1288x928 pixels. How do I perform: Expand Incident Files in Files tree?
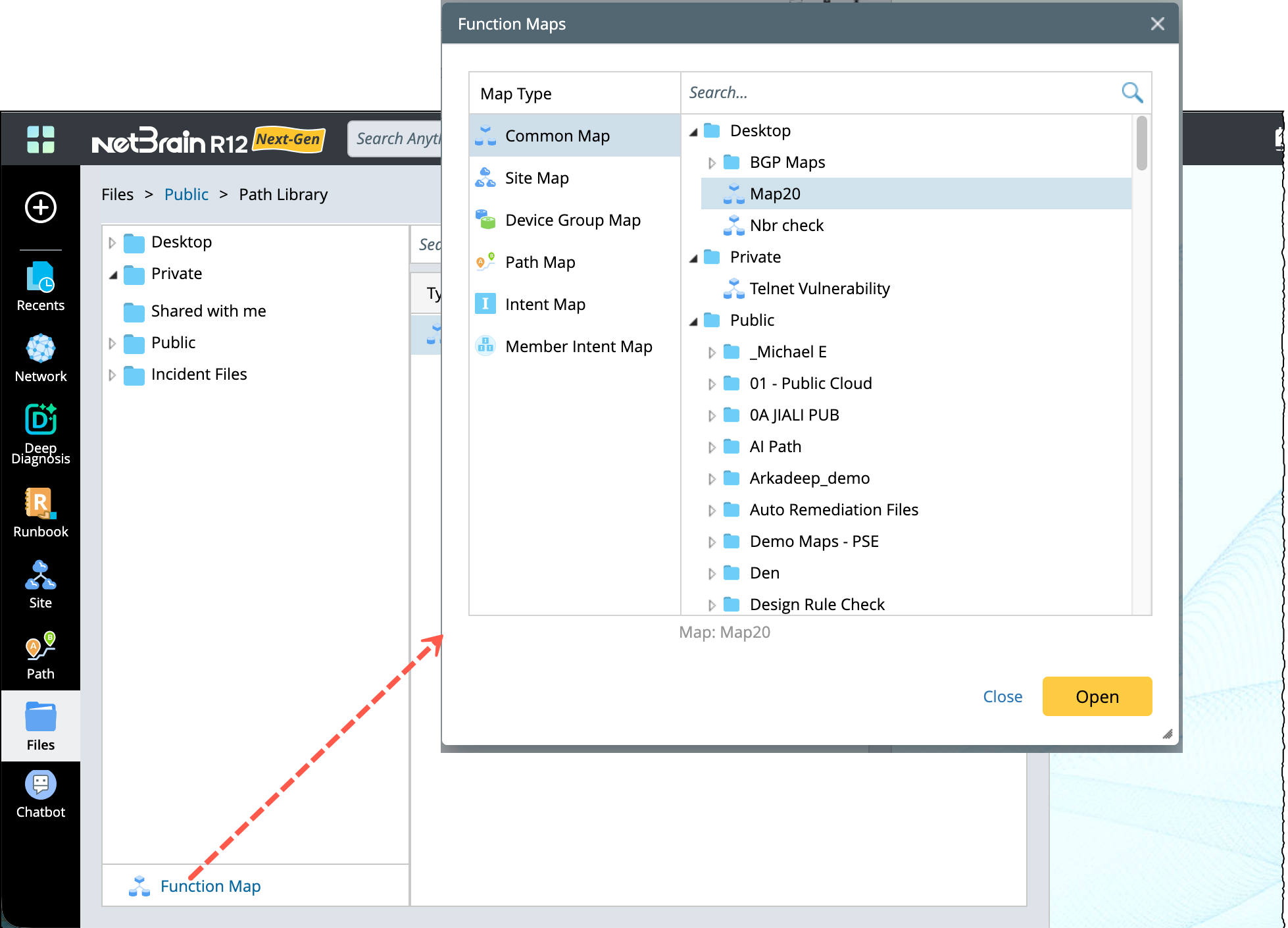112,374
